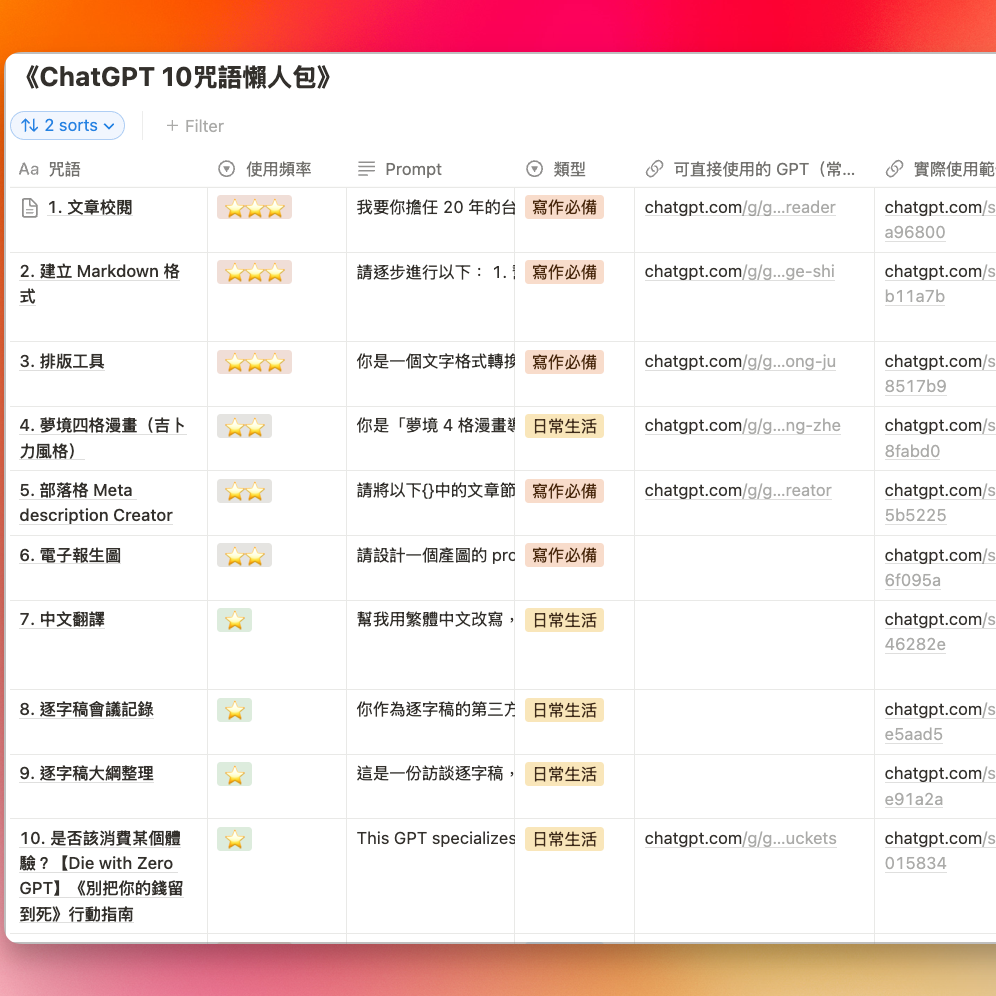Image resolution: width=996 pixels, height=996 pixels.
Task: Open the usage example link ending 8fabd0
Action: click(940, 438)
